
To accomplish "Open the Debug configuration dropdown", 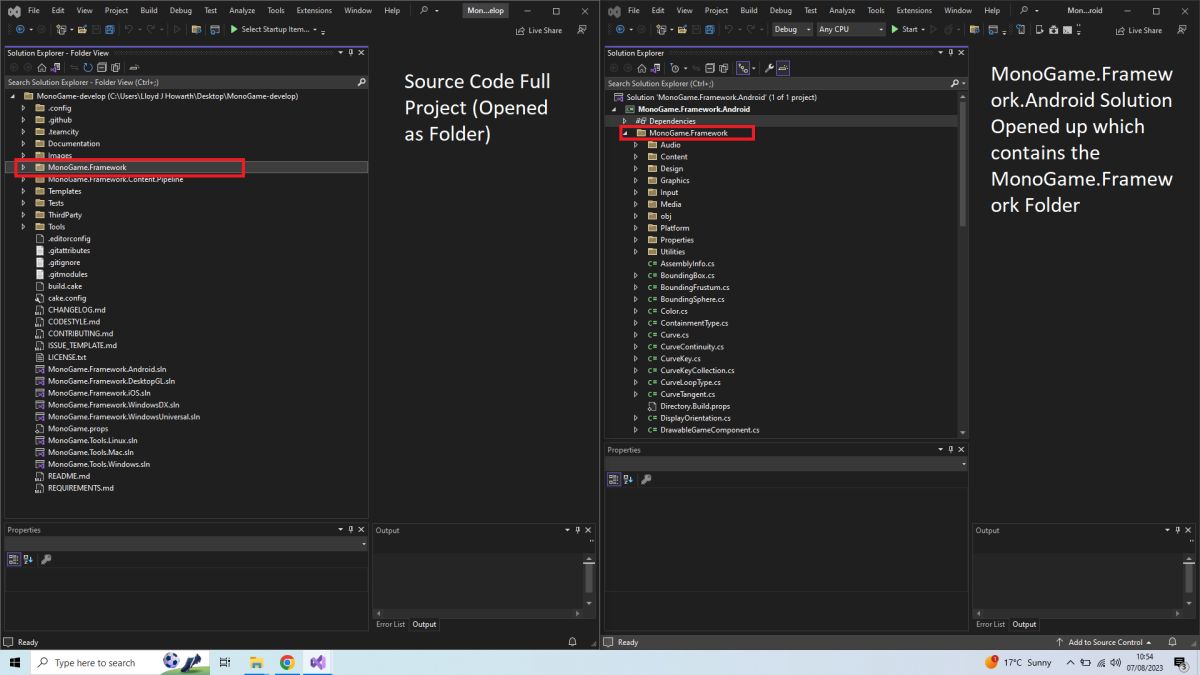I will 791,29.
